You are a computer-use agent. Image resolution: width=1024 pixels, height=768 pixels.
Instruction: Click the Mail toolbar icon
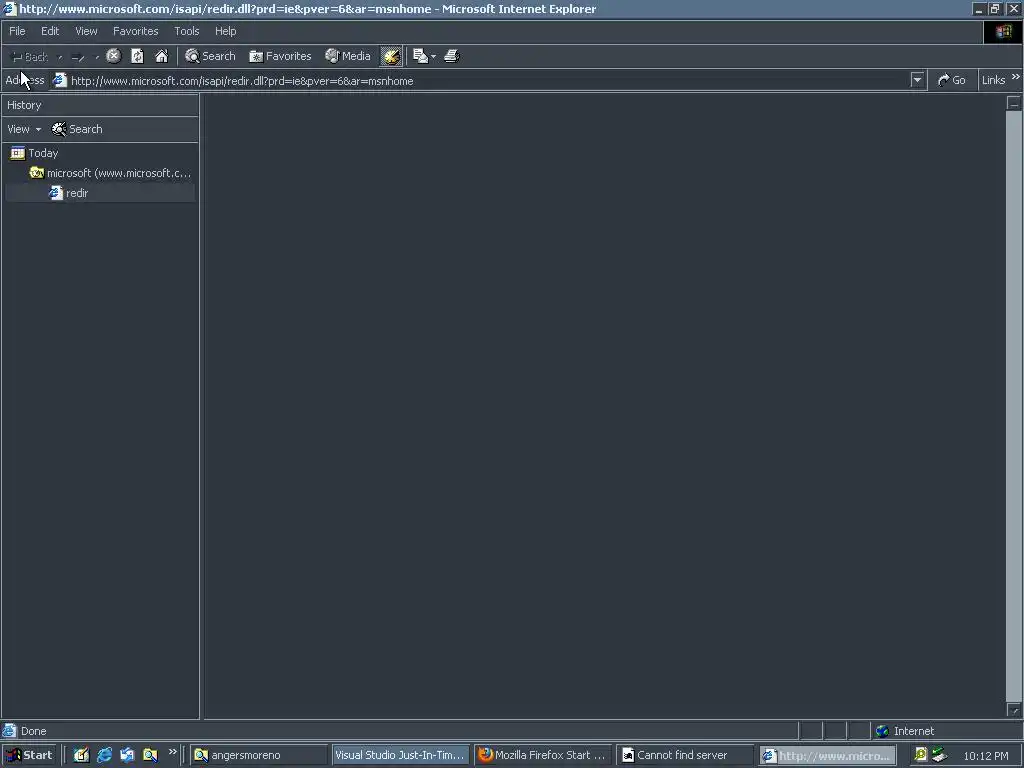click(420, 56)
